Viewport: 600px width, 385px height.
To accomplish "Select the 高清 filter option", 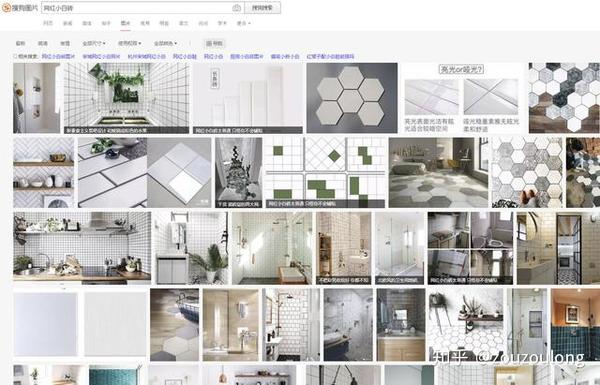I will pyautogui.click(x=43, y=44).
